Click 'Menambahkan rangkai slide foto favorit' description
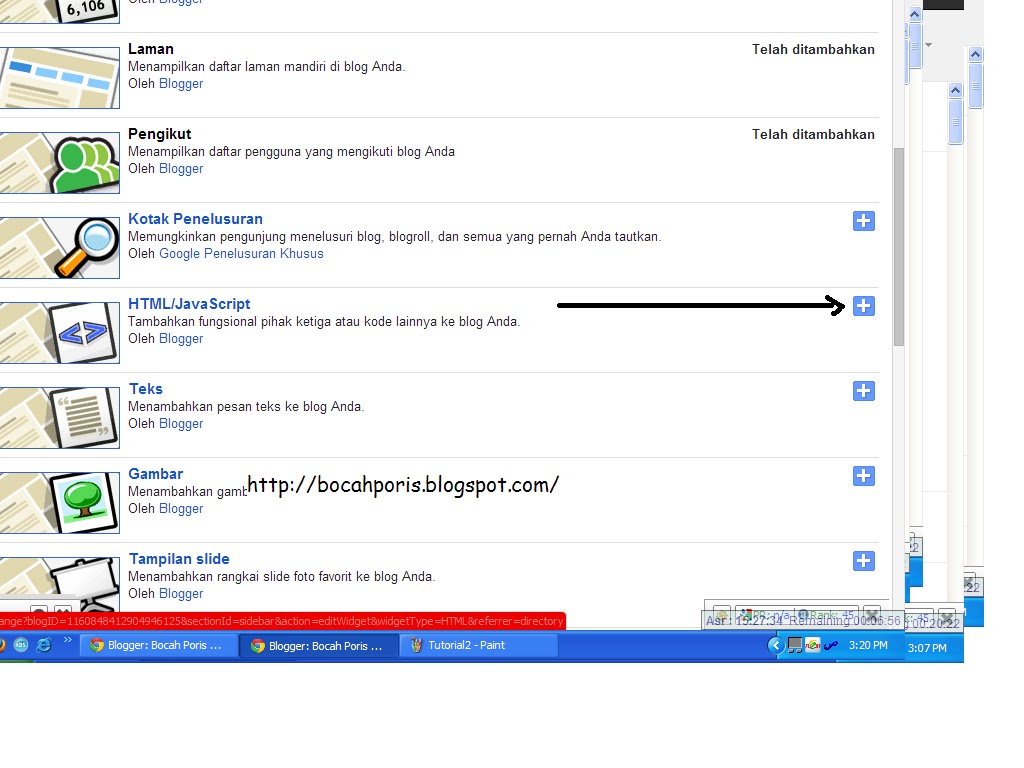Screen dimensions: 1024x768 [281, 576]
